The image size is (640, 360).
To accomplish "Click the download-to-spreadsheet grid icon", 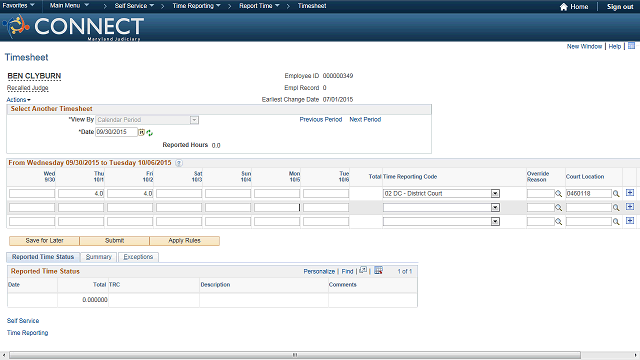I will [378, 270].
